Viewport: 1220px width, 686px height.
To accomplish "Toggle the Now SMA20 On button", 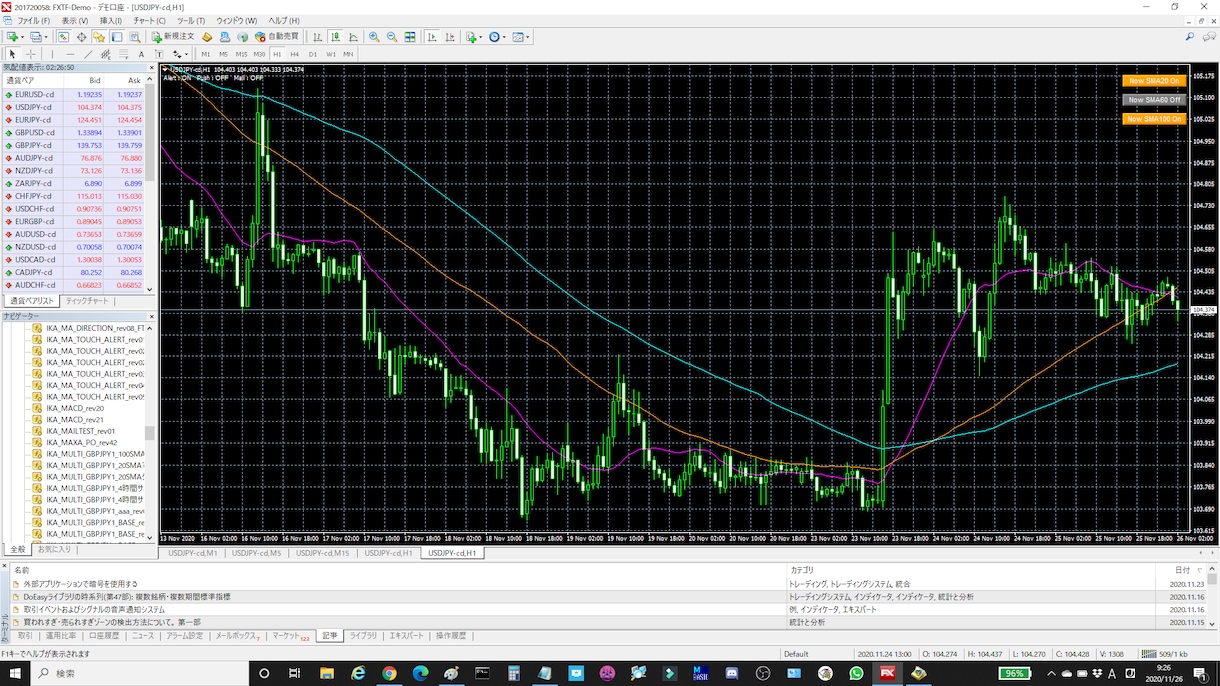I will point(1154,81).
